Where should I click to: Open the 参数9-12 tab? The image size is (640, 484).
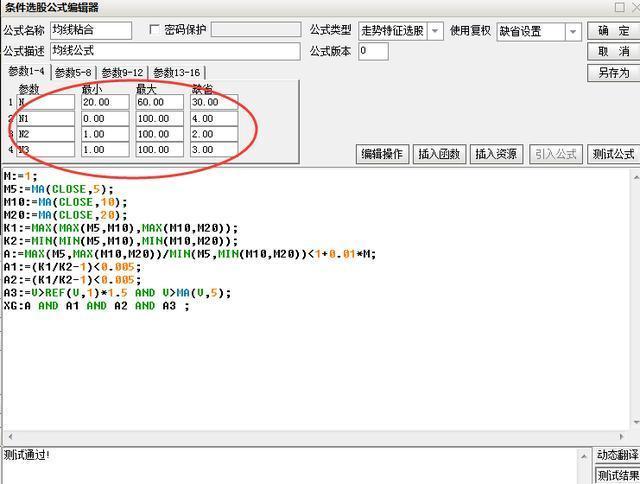click(122, 72)
